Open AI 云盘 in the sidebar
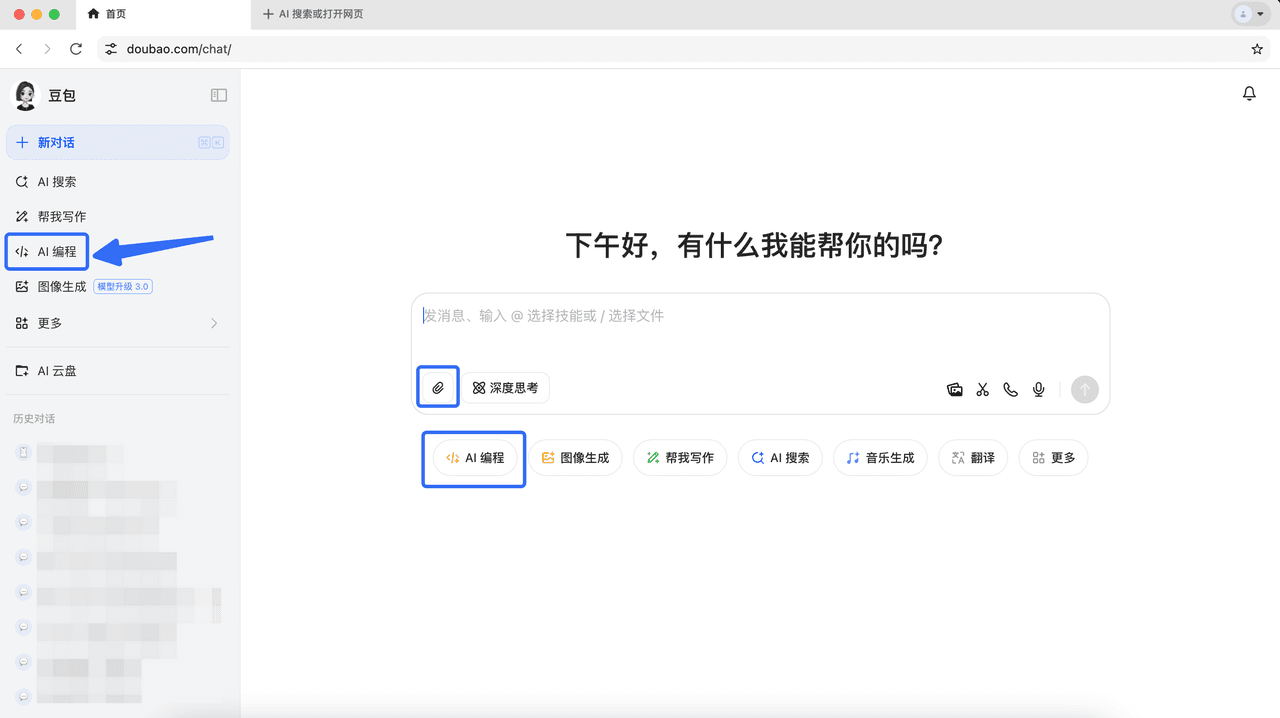This screenshot has width=1280, height=718. click(57, 371)
